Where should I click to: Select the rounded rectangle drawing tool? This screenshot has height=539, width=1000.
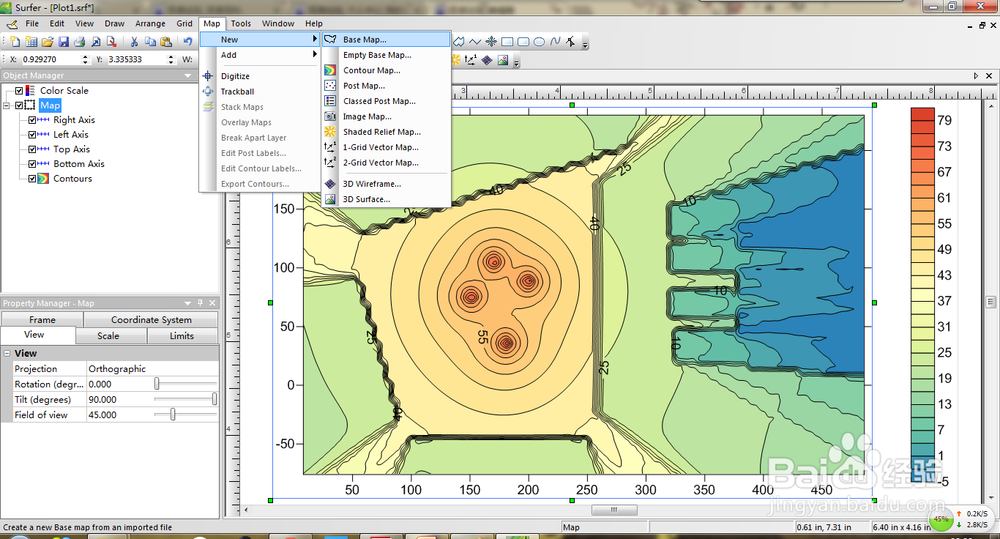point(523,42)
